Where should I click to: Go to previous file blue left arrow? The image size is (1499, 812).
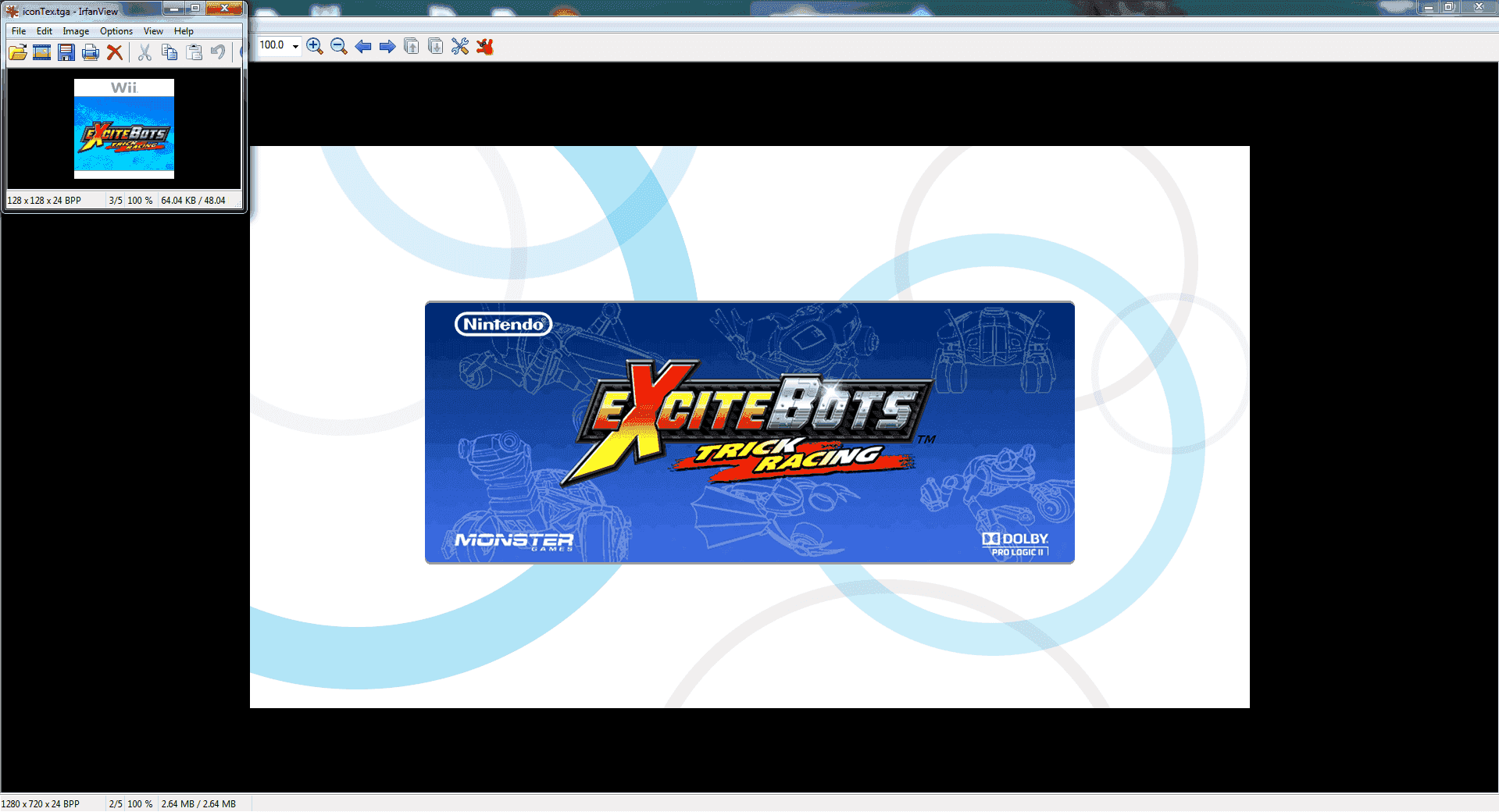[363, 46]
